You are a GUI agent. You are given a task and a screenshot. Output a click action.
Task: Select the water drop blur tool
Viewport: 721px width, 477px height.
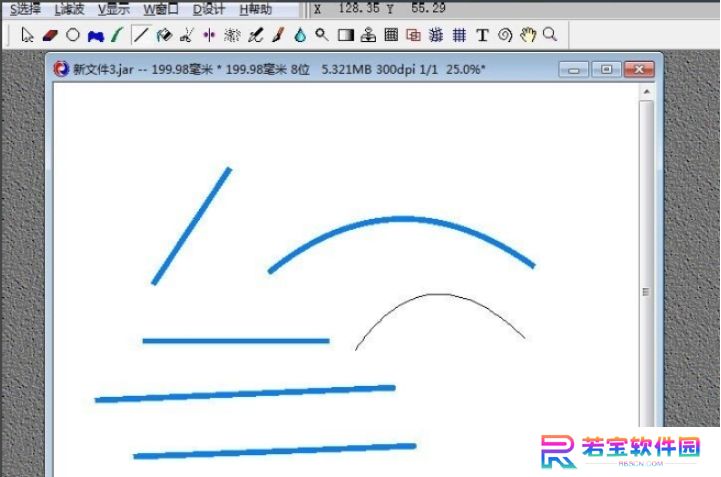click(x=300, y=35)
